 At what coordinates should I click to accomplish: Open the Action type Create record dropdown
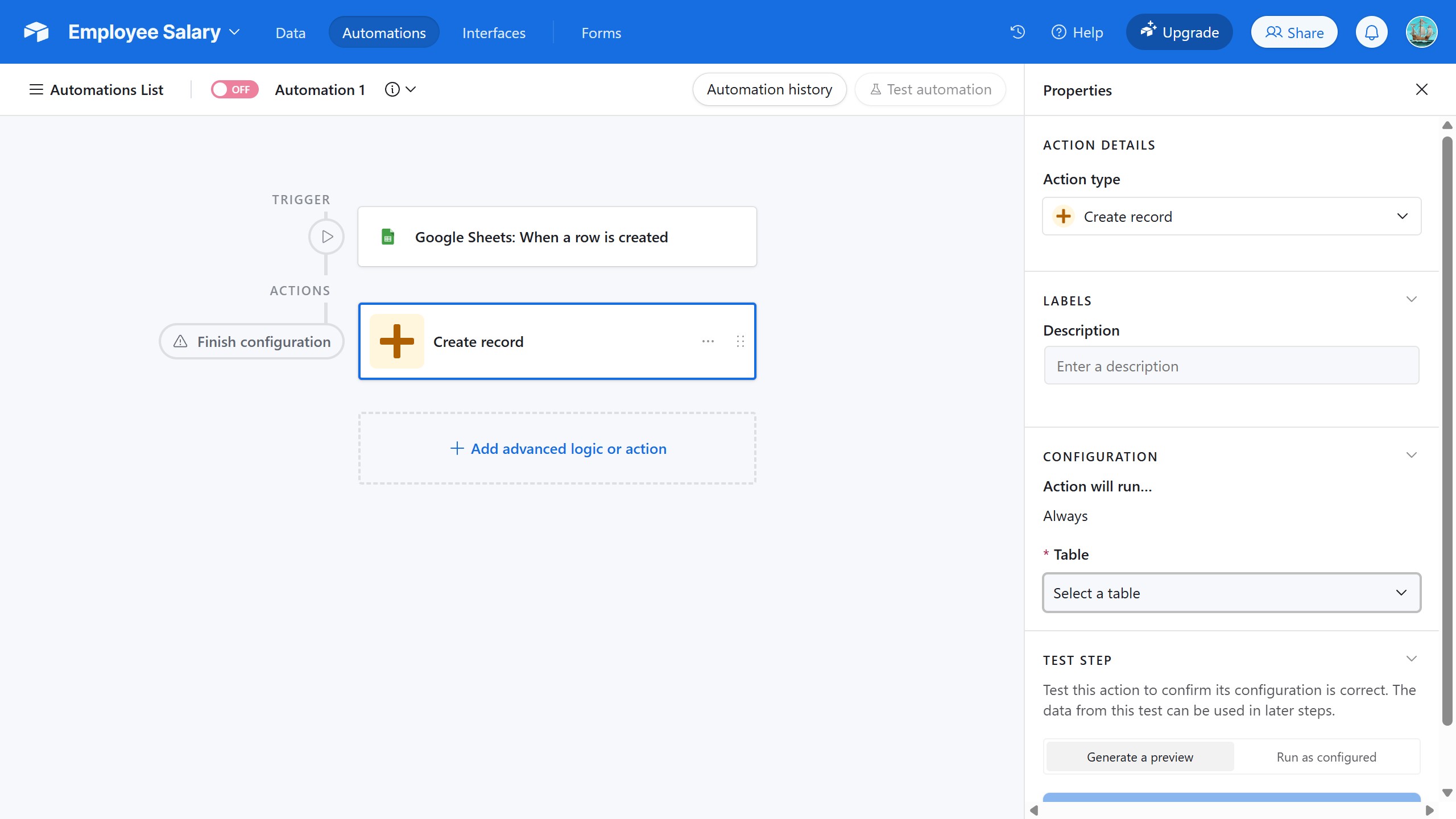pyautogui.click(x=1232, y=216)
